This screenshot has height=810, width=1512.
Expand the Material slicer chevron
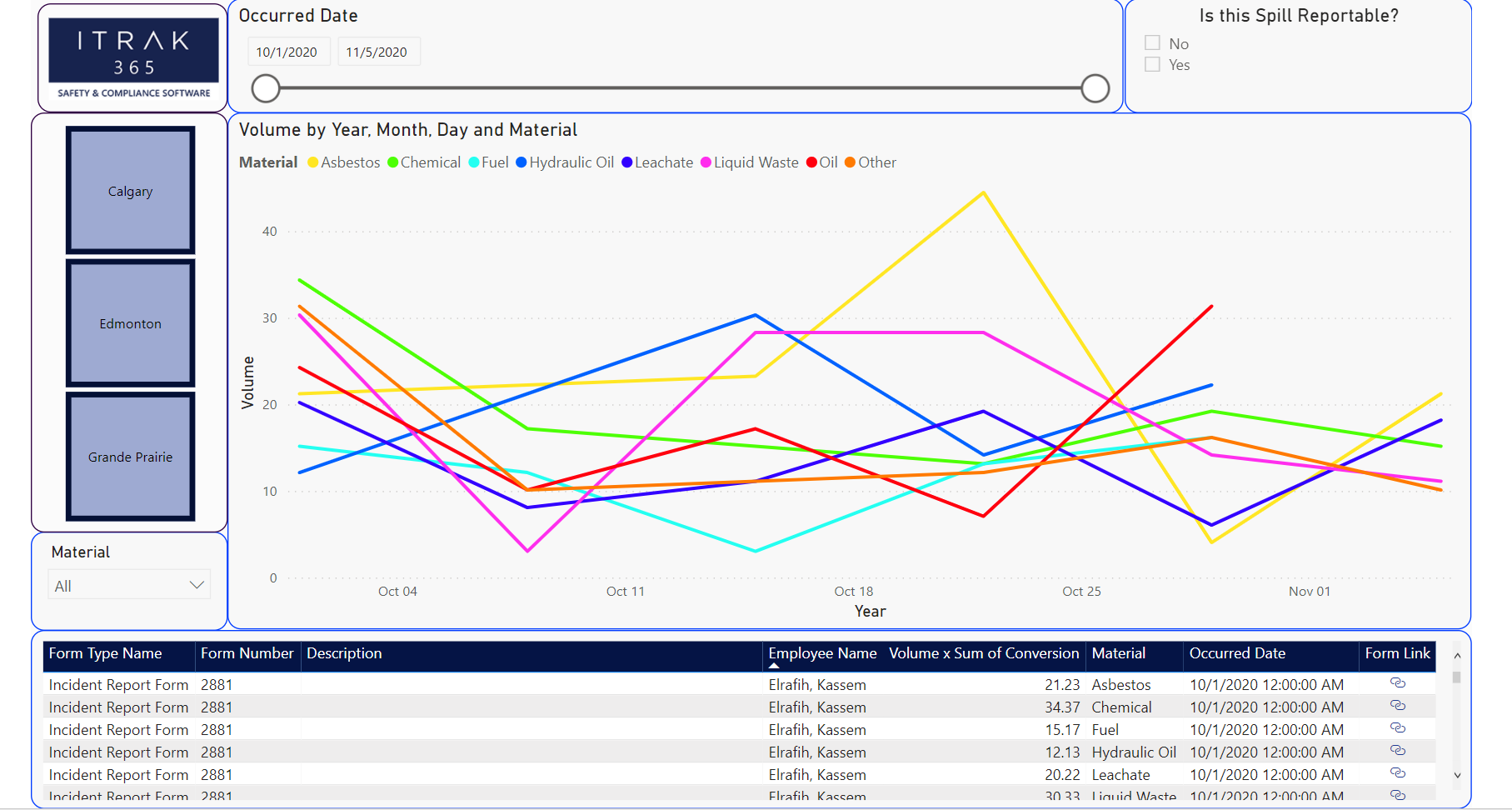click(x=197, y=584)
